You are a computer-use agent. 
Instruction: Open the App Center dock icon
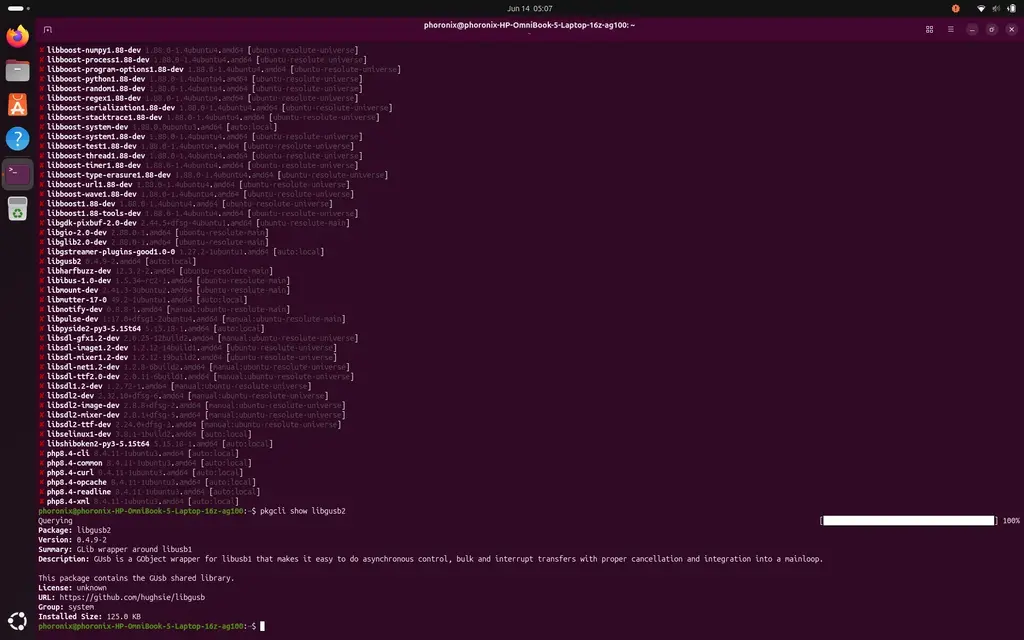coord(18,104)
